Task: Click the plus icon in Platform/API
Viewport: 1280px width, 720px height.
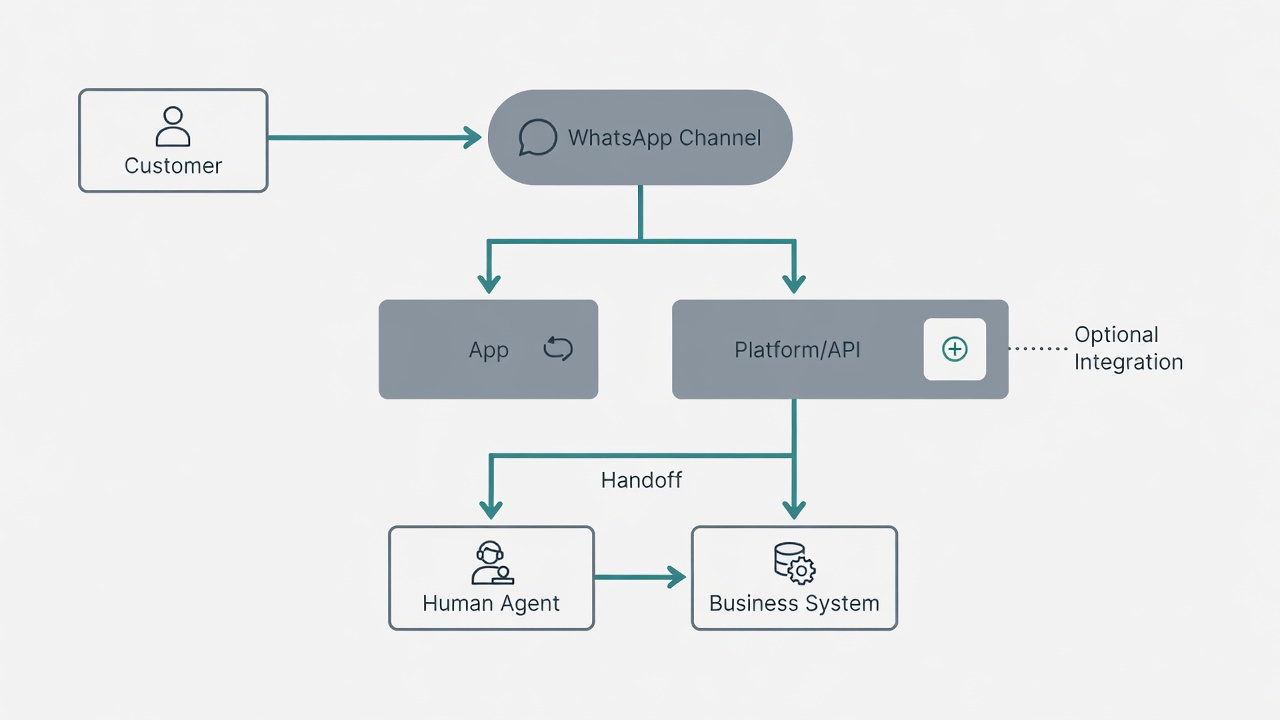Action: [955, 349]
